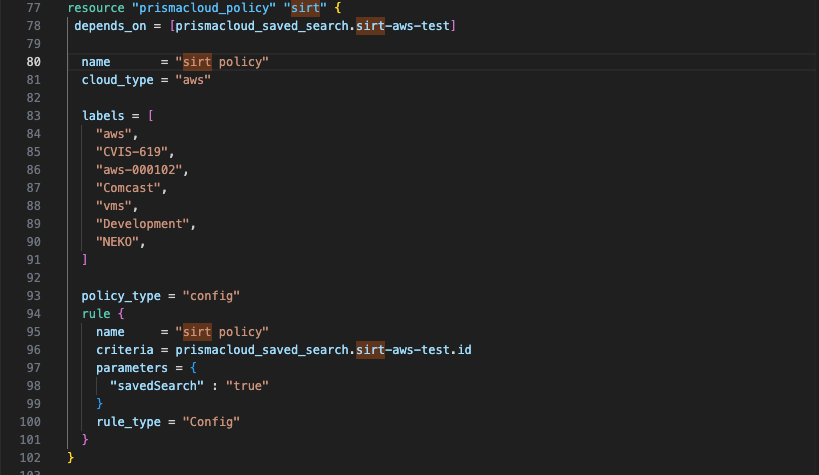Click the closing brace of parameters on line 99
This screenshot has width=819, height=475.
pos(99,404)
